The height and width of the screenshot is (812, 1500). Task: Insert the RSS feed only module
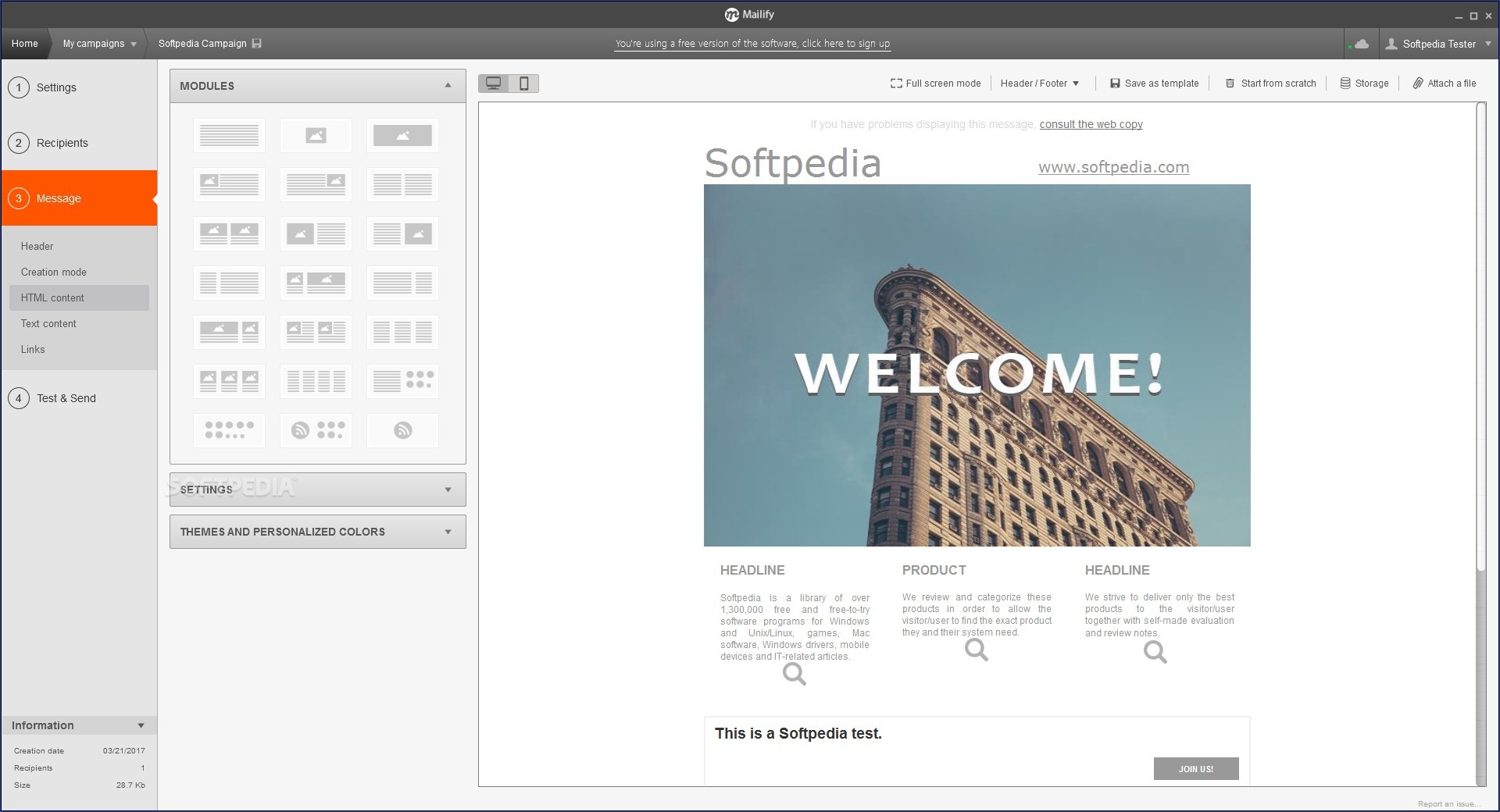[402, 430]
